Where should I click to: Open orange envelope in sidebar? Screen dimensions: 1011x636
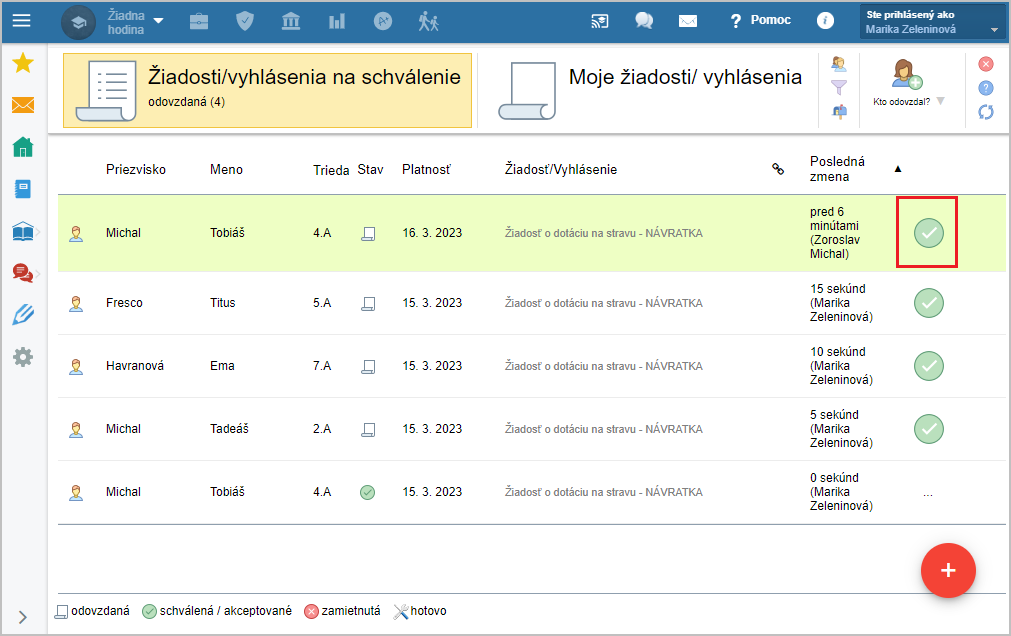23,104
